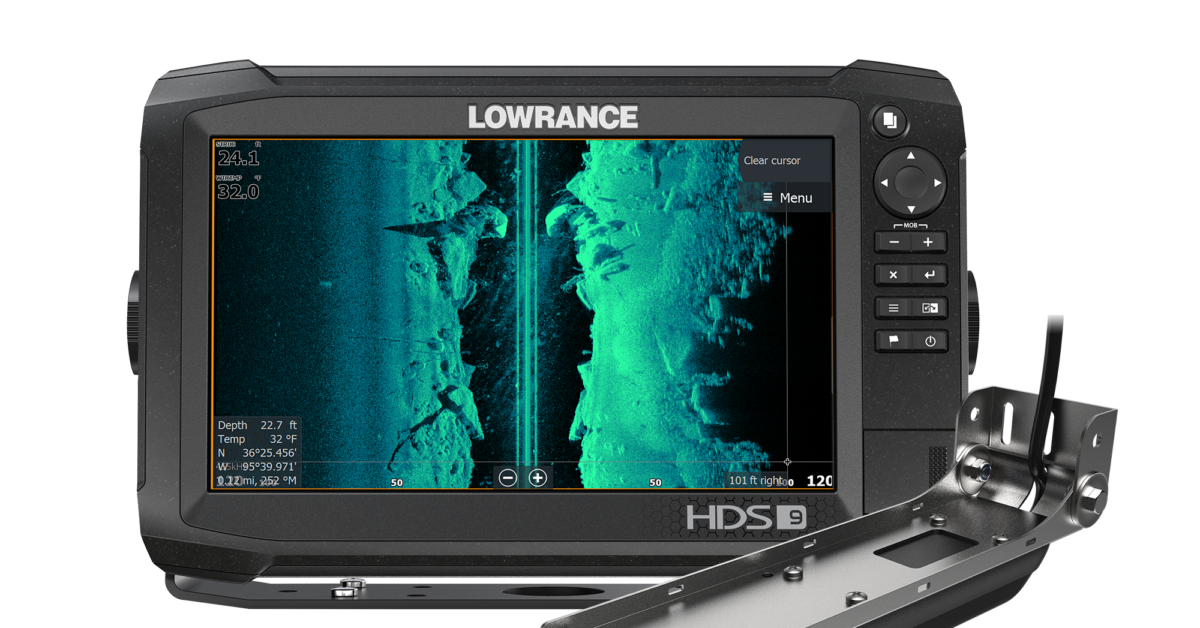Click the left-side 50 range marker

pyautogui.click(x=397, y=483)
